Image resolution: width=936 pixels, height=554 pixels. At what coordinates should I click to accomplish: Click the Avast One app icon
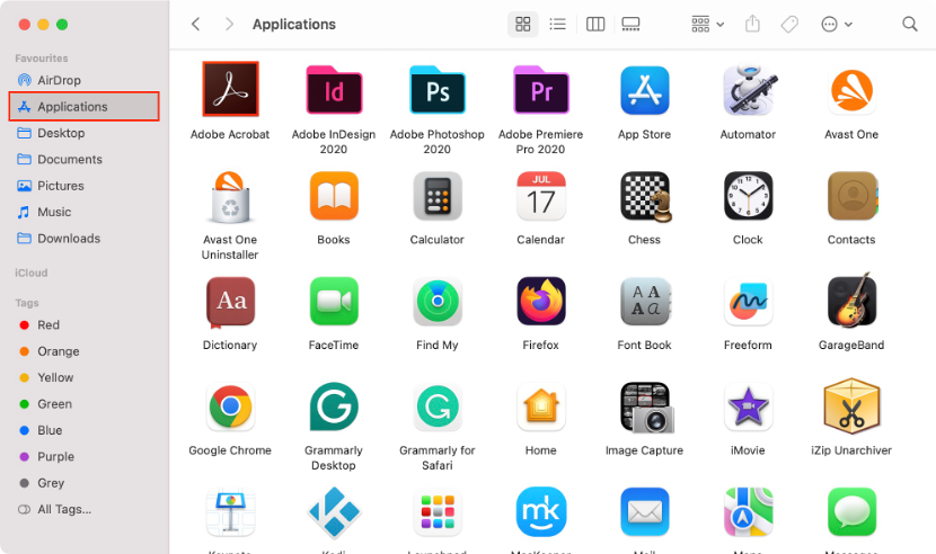pyautogui.click(x=851, y=91)
